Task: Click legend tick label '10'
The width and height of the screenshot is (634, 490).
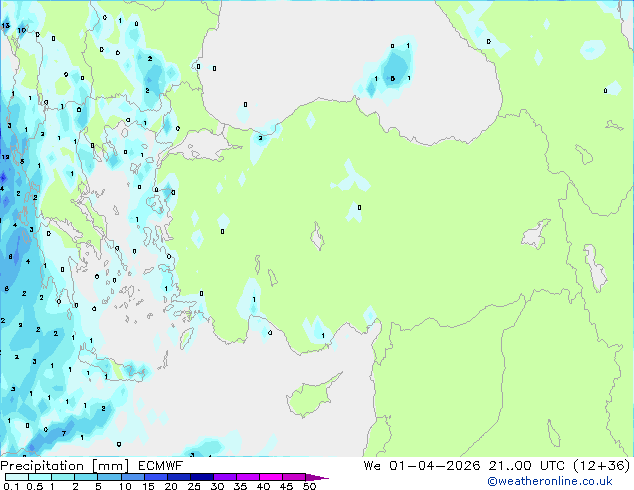Action: pos(125,486)
